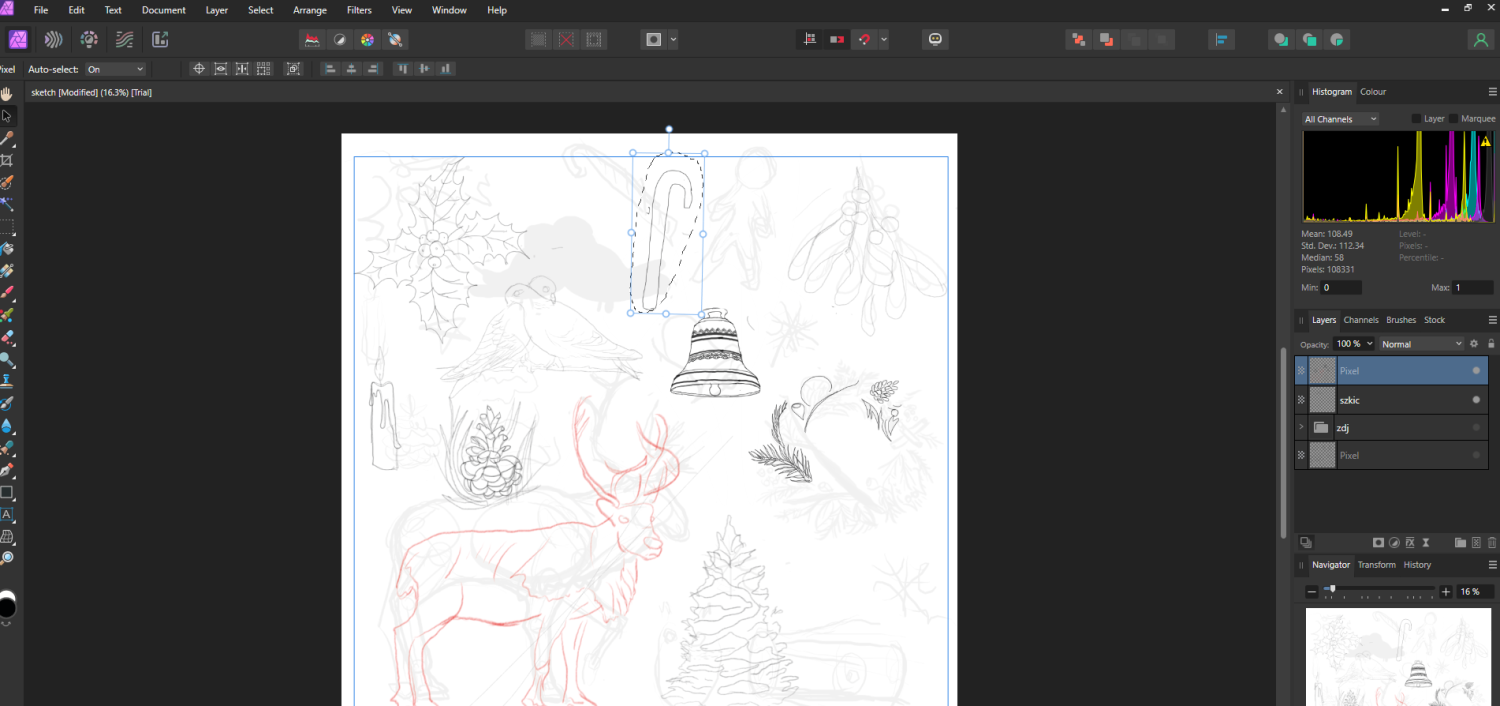1500x706 pixels.
Task: Hide the szkic layer
Action: (x=1476, y=400)
